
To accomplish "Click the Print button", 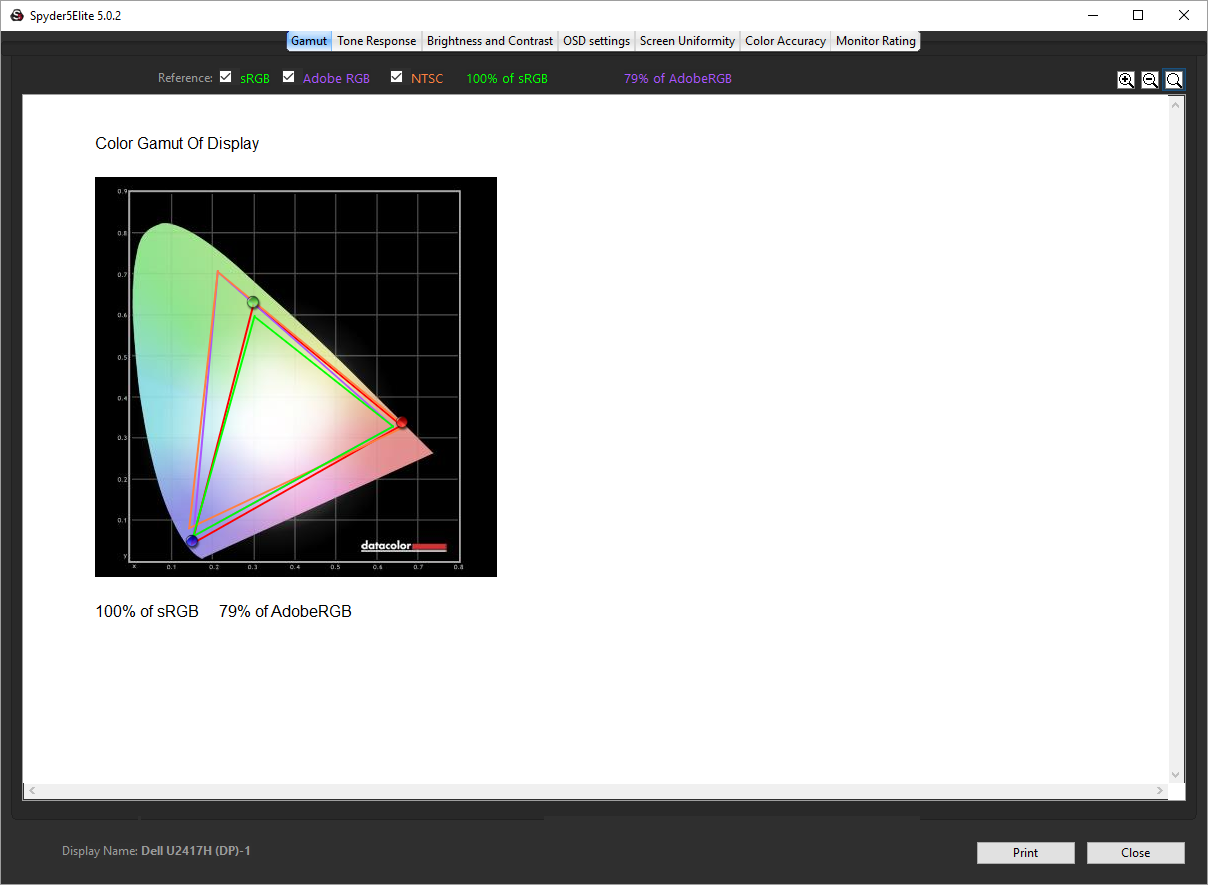I will [1025, 853].
